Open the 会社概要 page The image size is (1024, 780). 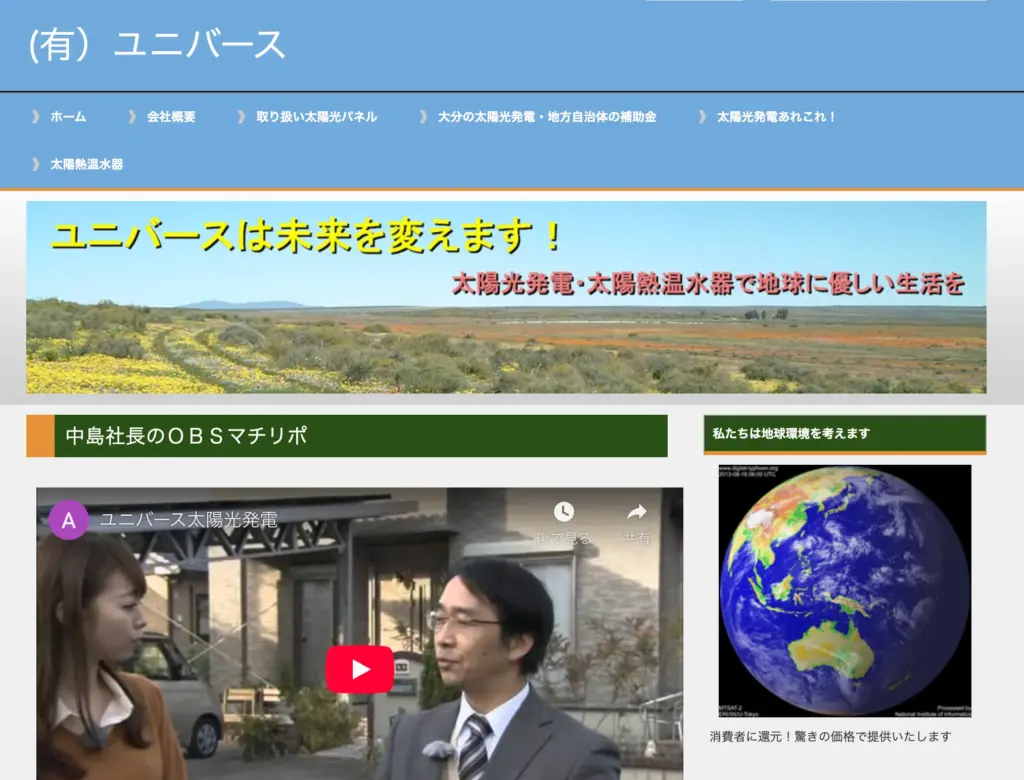click(x=171, y=117)
